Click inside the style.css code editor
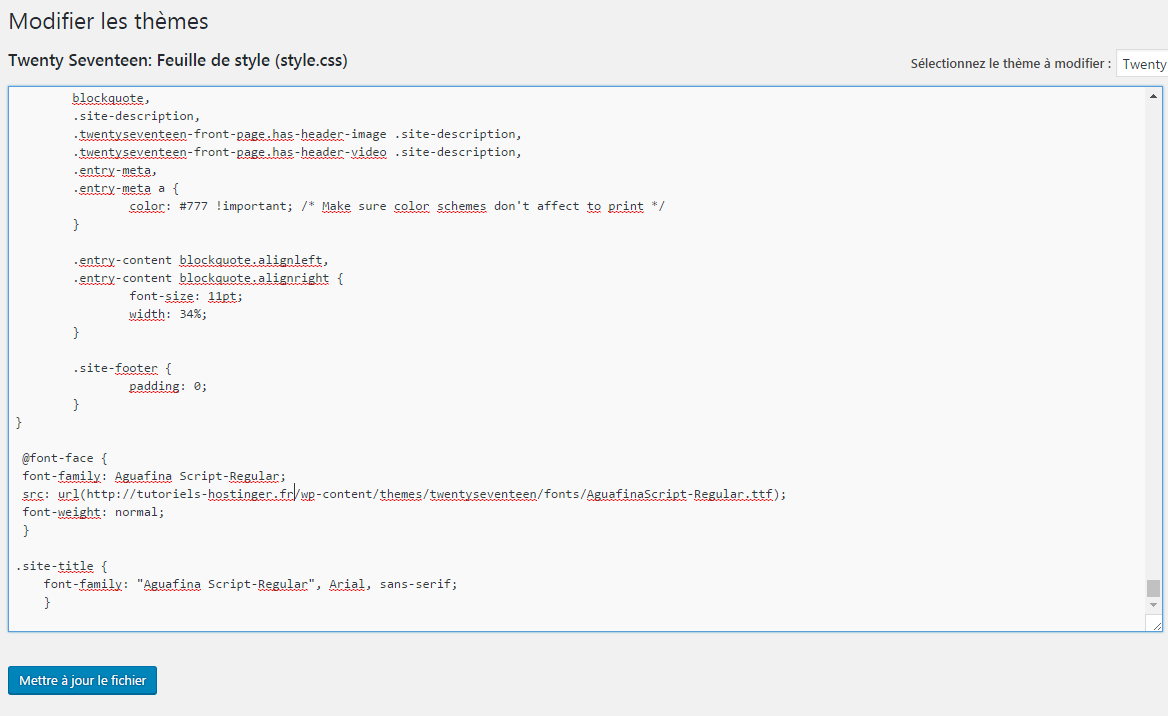The image size is (1168, 716). click(x=500, y=430)
